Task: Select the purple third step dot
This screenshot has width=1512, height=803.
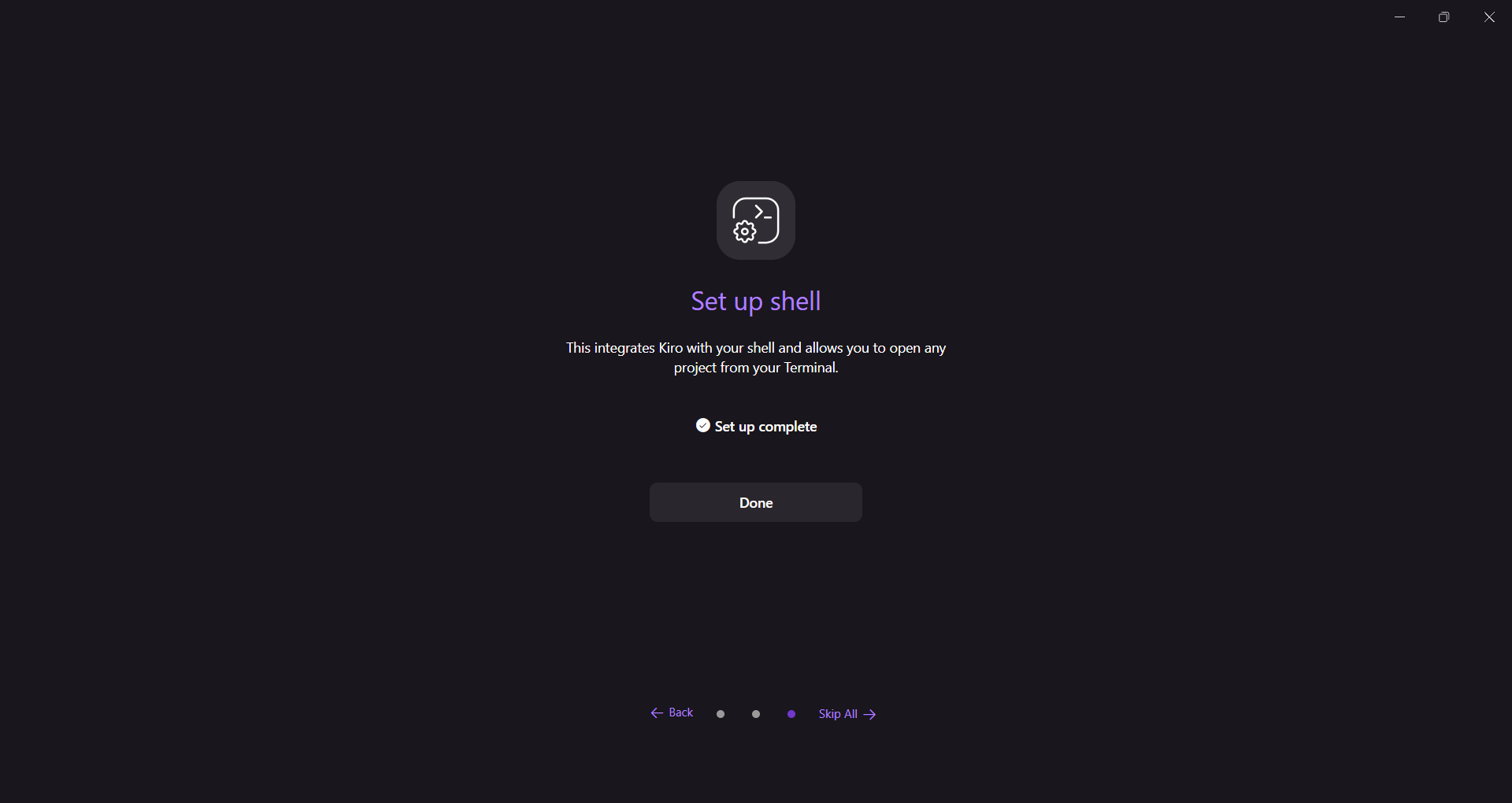Action: (791, 714)
